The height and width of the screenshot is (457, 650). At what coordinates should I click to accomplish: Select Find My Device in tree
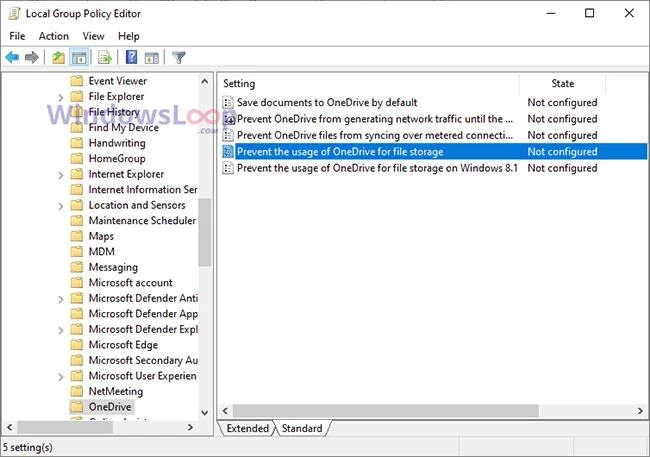[124, 128]
